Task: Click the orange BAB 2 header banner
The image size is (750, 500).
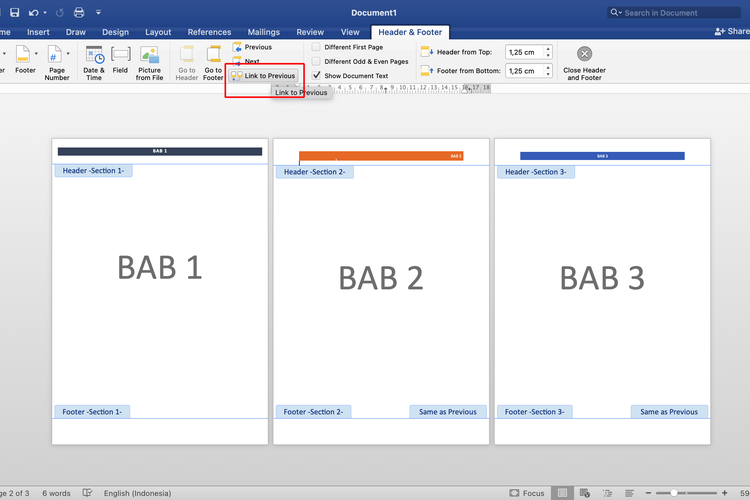Action: [x=381, y=156]
